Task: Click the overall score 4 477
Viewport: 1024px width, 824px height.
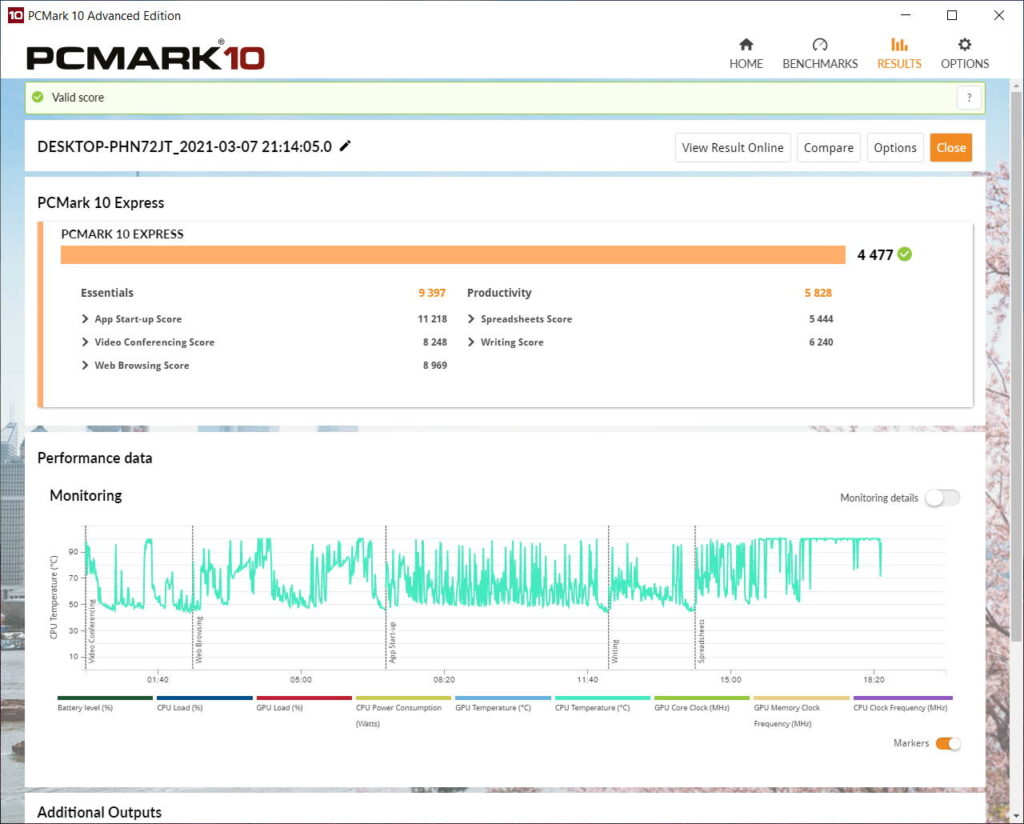Action: click(x=874, y=255)
